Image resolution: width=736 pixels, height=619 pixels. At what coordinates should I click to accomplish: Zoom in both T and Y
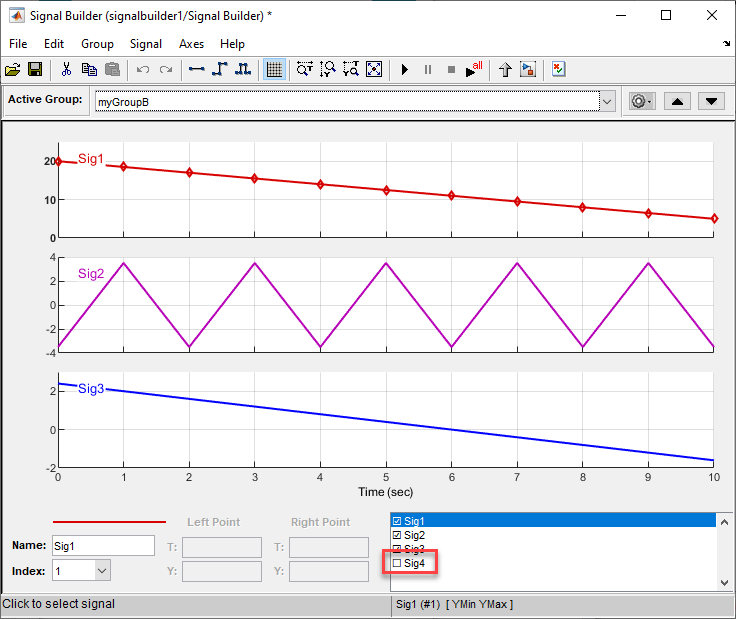click(351, 70)
